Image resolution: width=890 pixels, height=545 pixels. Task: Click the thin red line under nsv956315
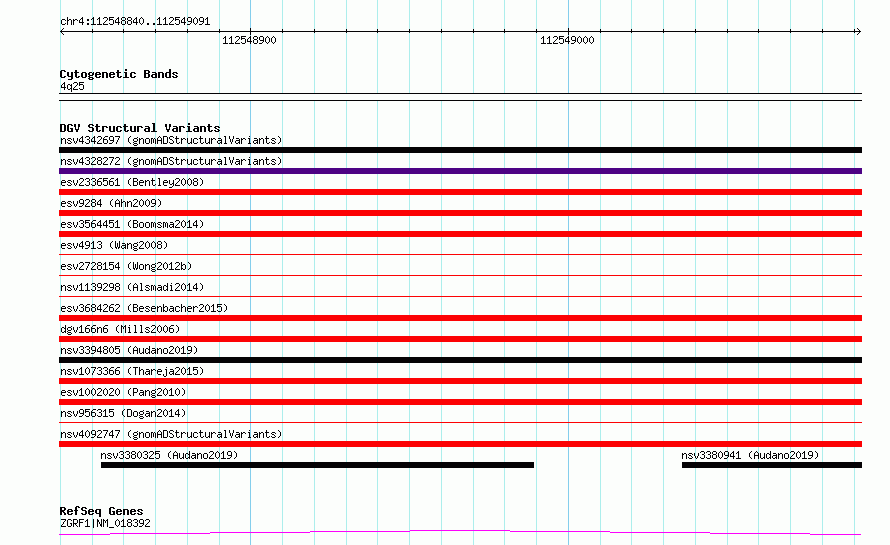point(460,422)
